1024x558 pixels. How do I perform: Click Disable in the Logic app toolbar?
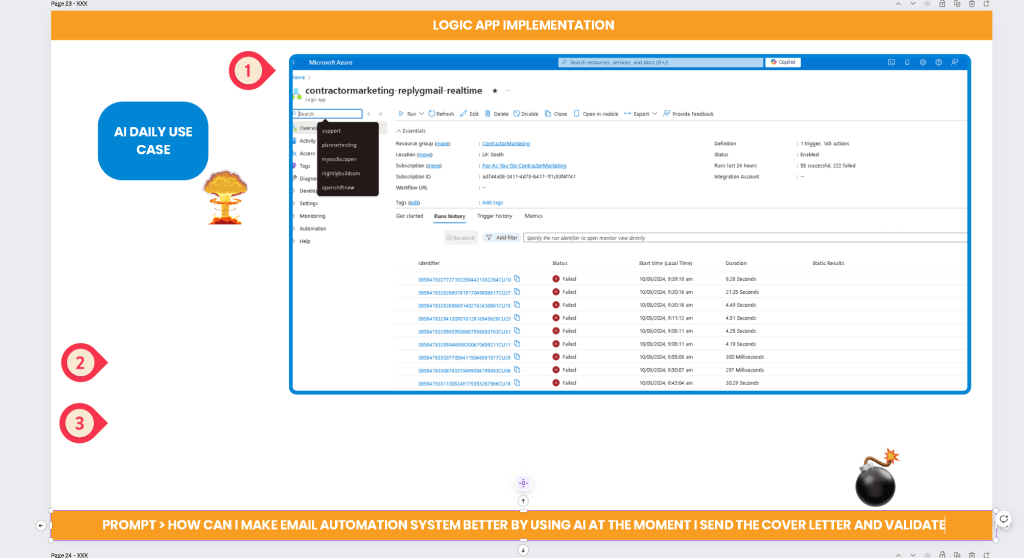(x=526, y=114)
